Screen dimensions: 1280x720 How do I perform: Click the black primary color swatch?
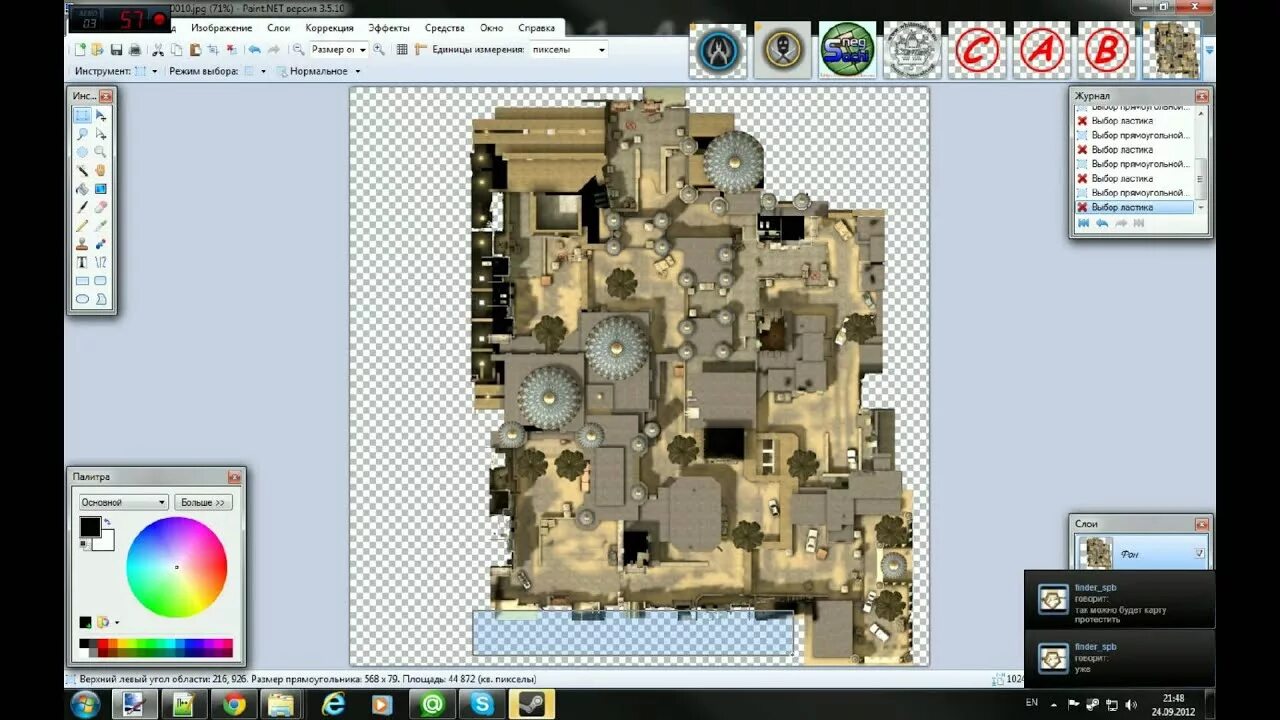tap(90, 526)
